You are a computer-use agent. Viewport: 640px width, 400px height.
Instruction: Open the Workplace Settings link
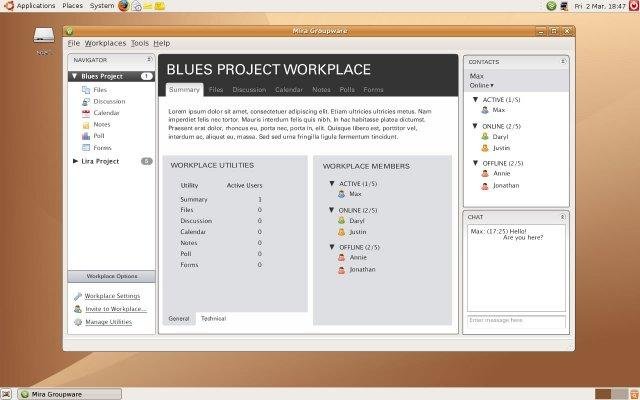[x=112, y=296]
